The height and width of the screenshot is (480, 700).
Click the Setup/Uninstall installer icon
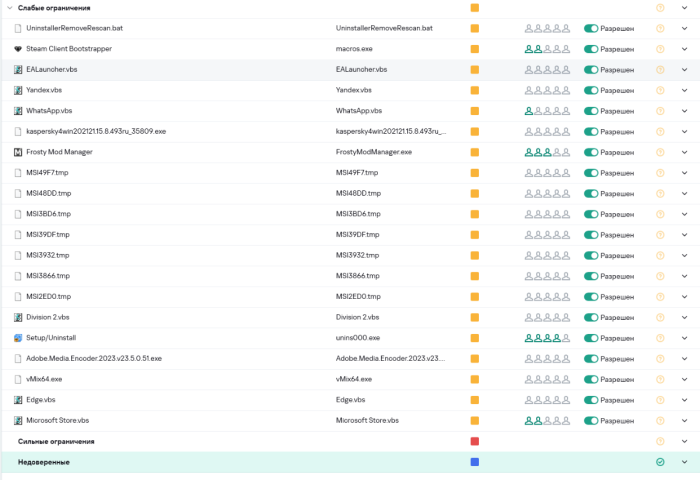click(18, 338)
